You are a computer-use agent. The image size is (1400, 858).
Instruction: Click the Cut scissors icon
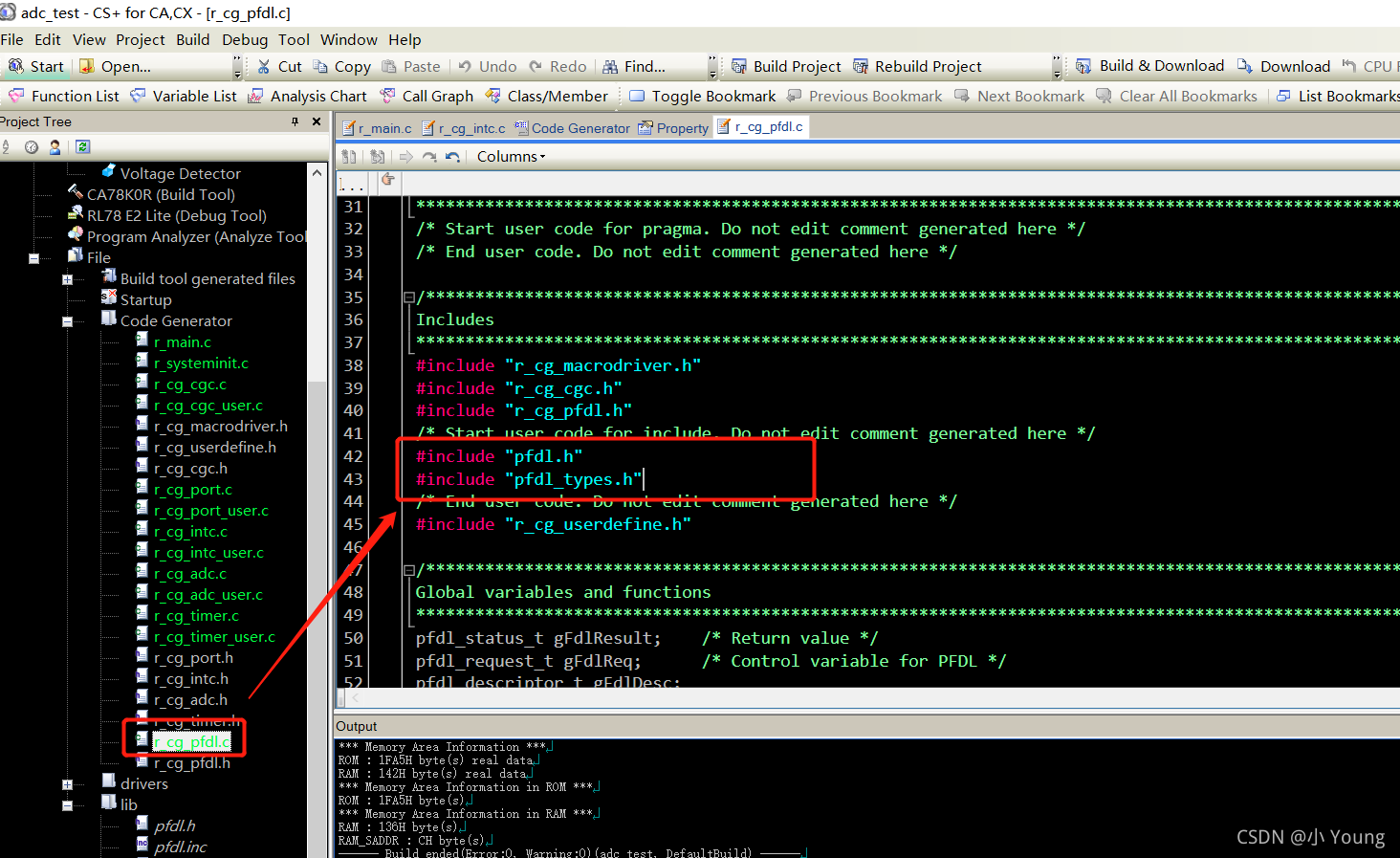pyautogui.click(x=264, y=66)
